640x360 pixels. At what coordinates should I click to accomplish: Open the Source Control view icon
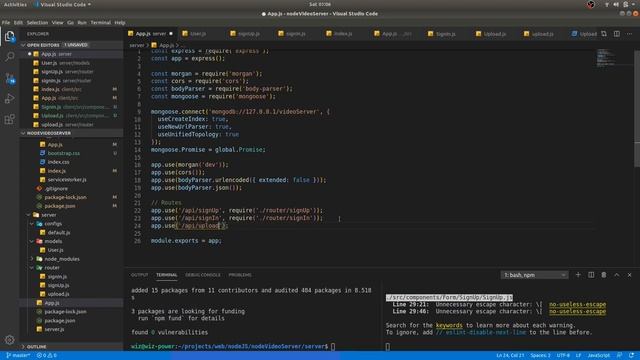9,78
